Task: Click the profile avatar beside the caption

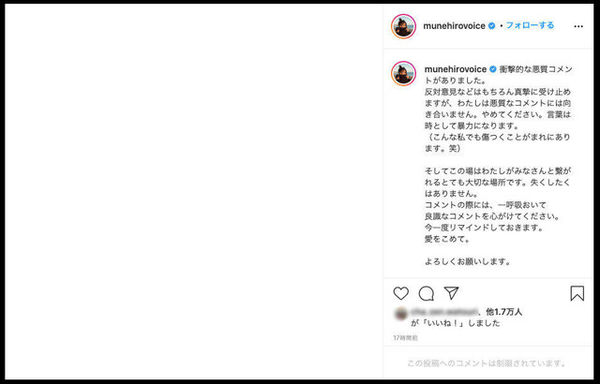Action: (x=403, y=73)
